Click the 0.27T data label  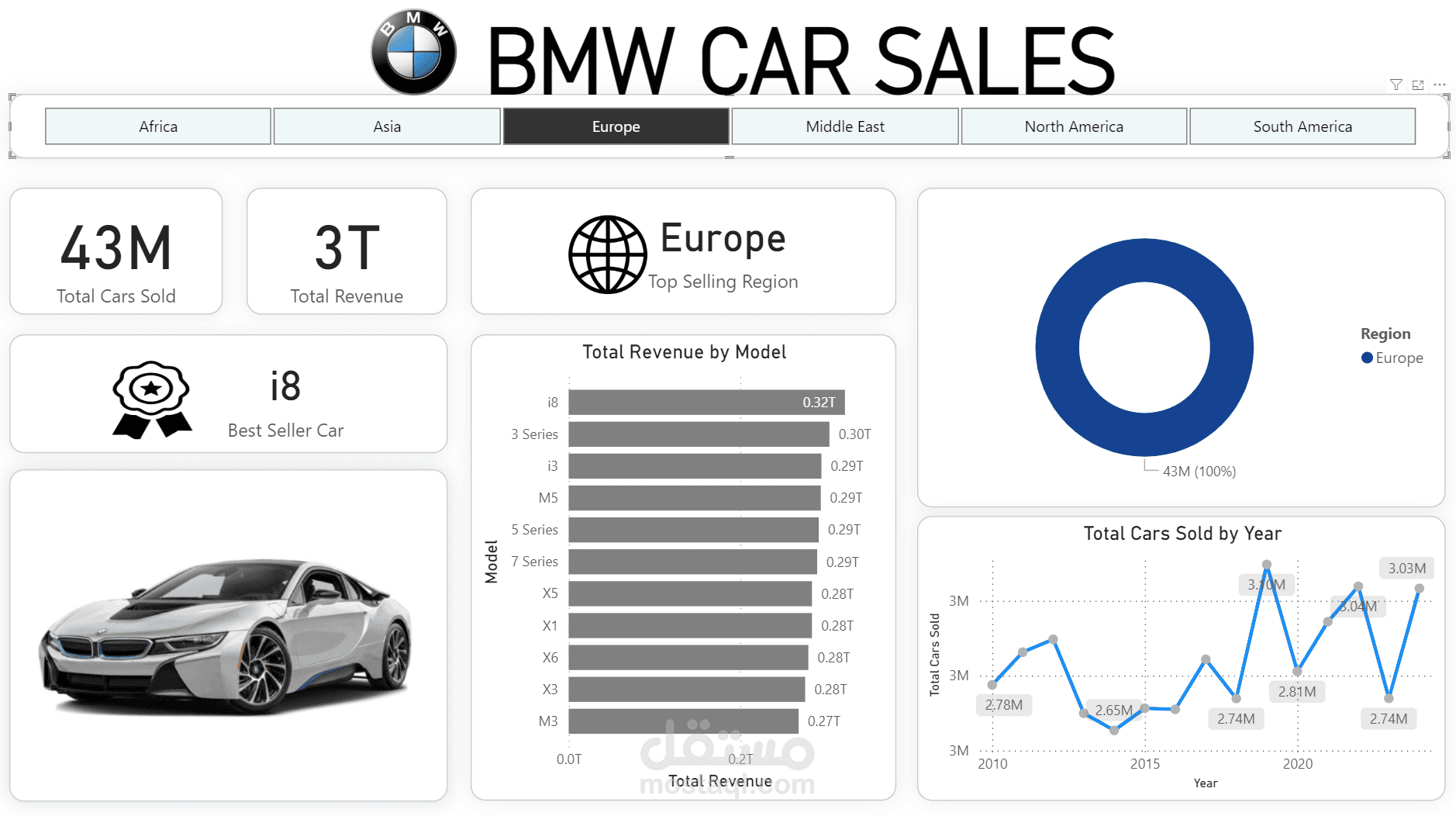[x=824, y=721]
